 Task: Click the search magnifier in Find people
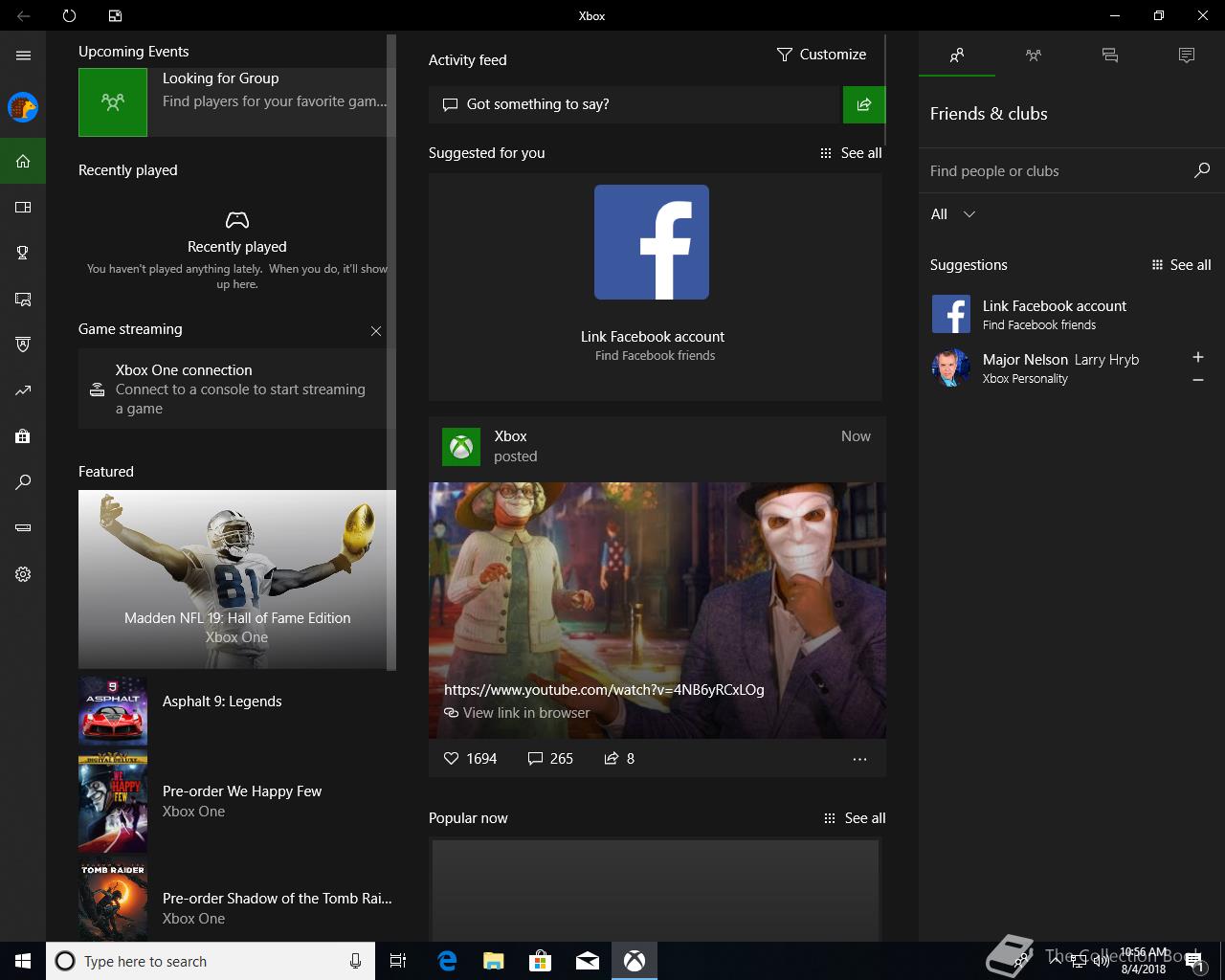tap(1202, 170)
